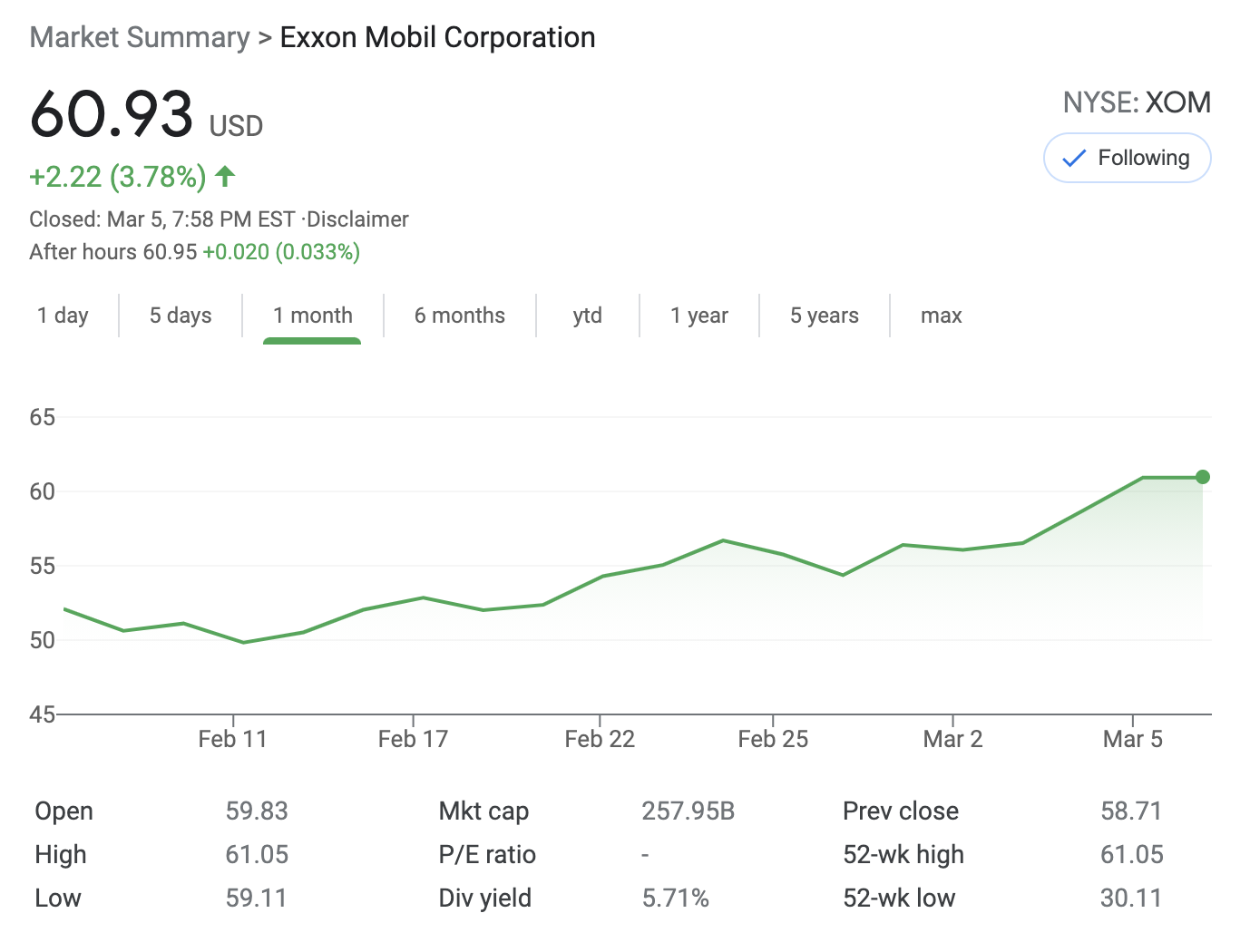
Task: Select the ytd range tab
Action: pyautogui.click(x=588, y=316)
